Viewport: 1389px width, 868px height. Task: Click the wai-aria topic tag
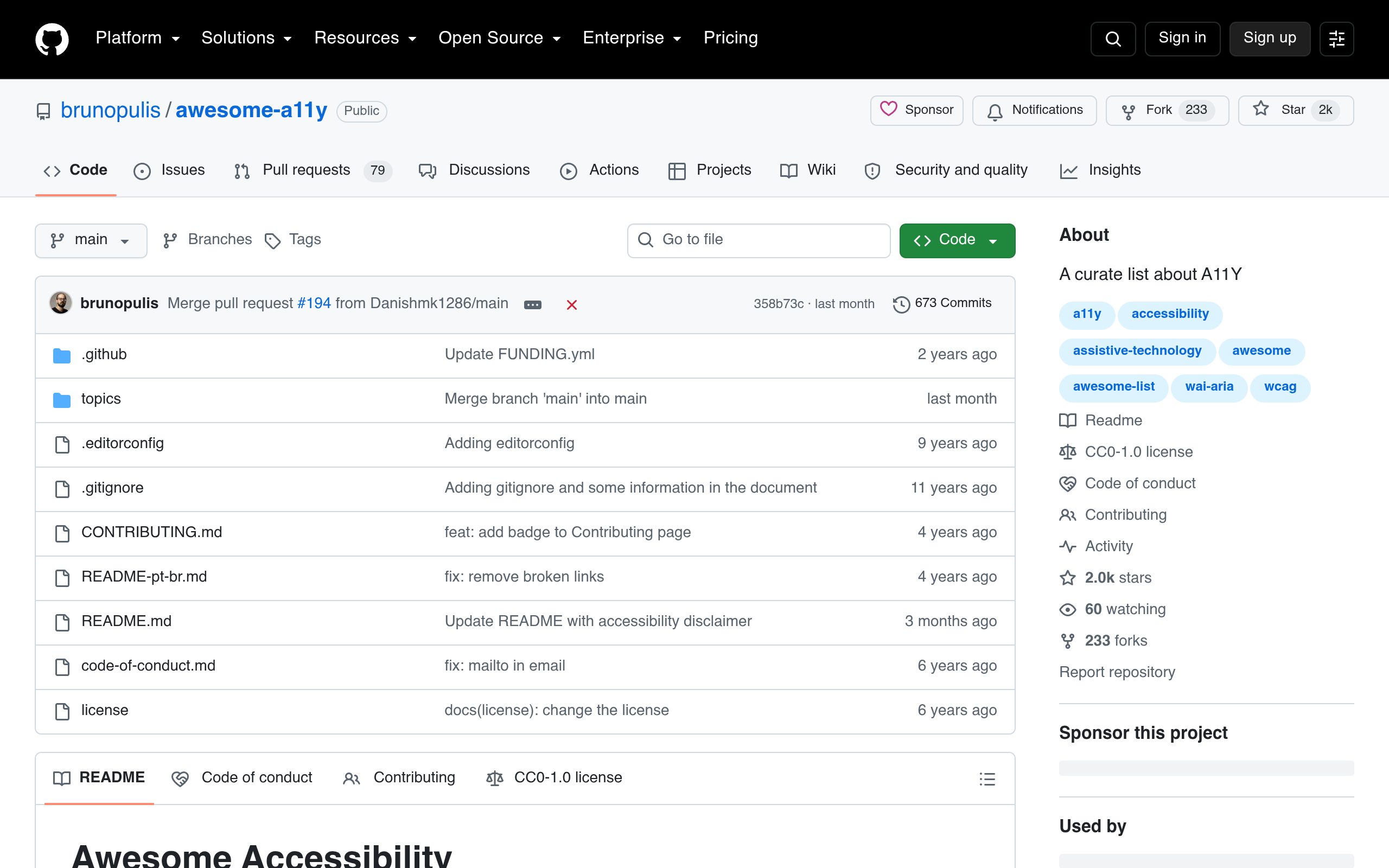[x=1209, y=387]
